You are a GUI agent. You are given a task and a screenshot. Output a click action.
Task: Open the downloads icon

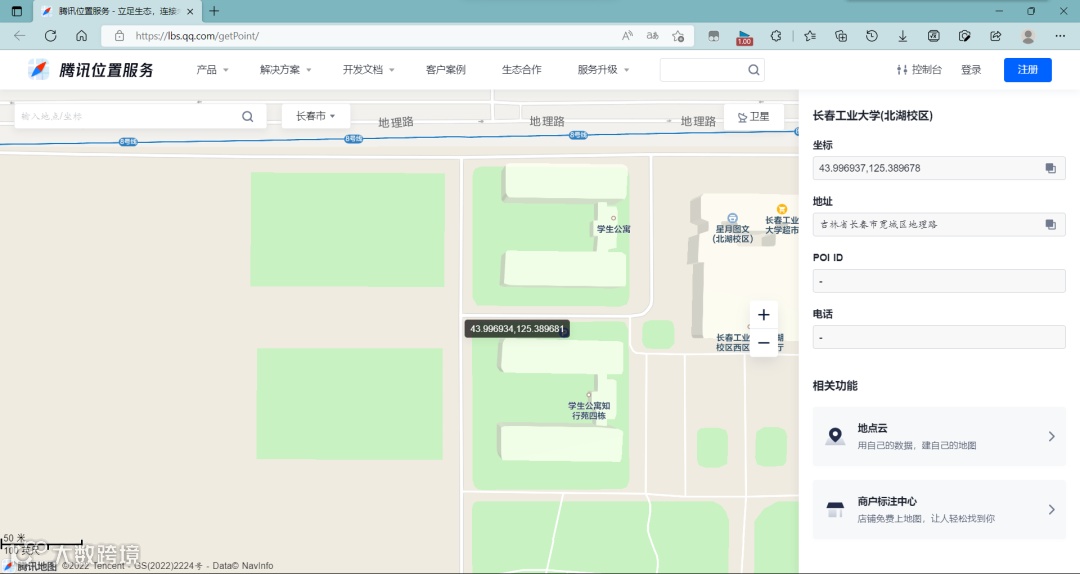(902, 36)
